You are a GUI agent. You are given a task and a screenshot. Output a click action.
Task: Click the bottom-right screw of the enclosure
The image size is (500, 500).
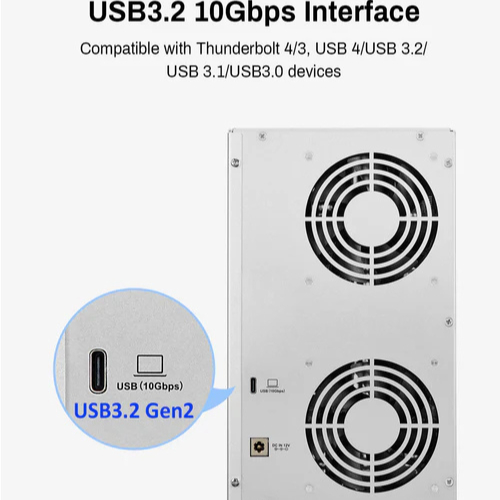click(x=449, y=482)
